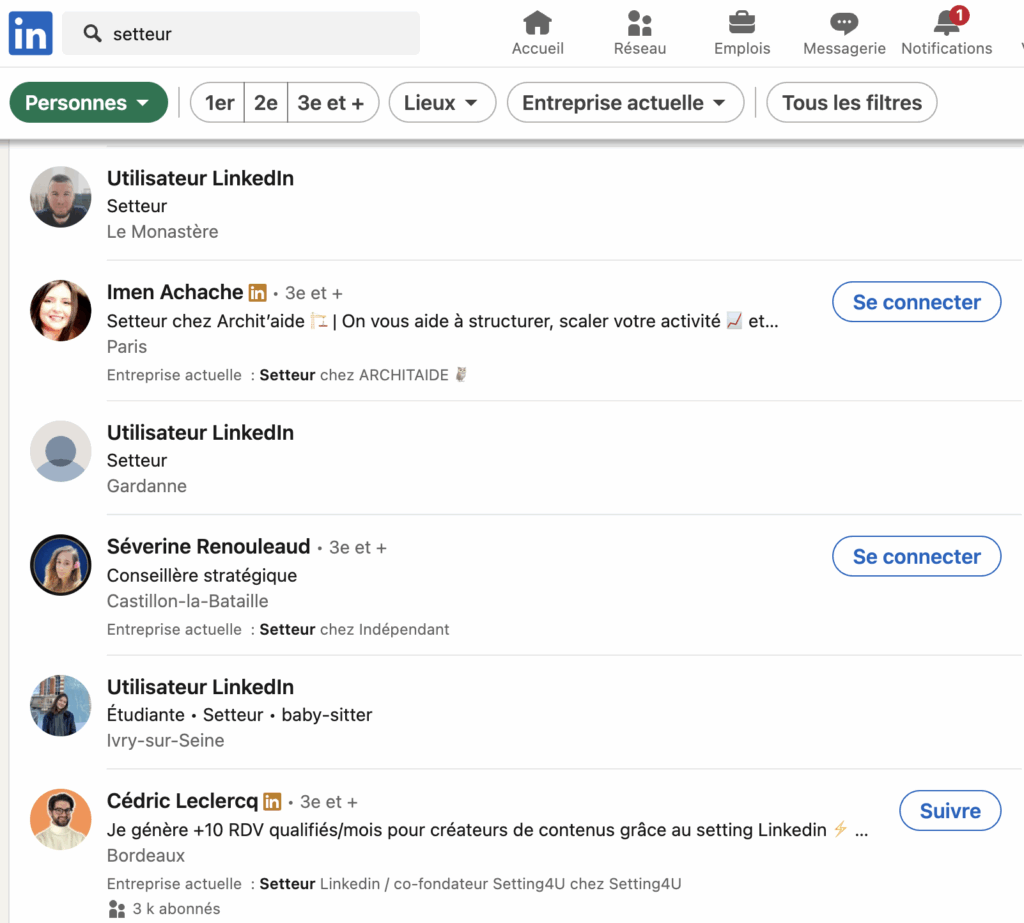Connect with Séverine Renouleaud

tap(916, 557)
